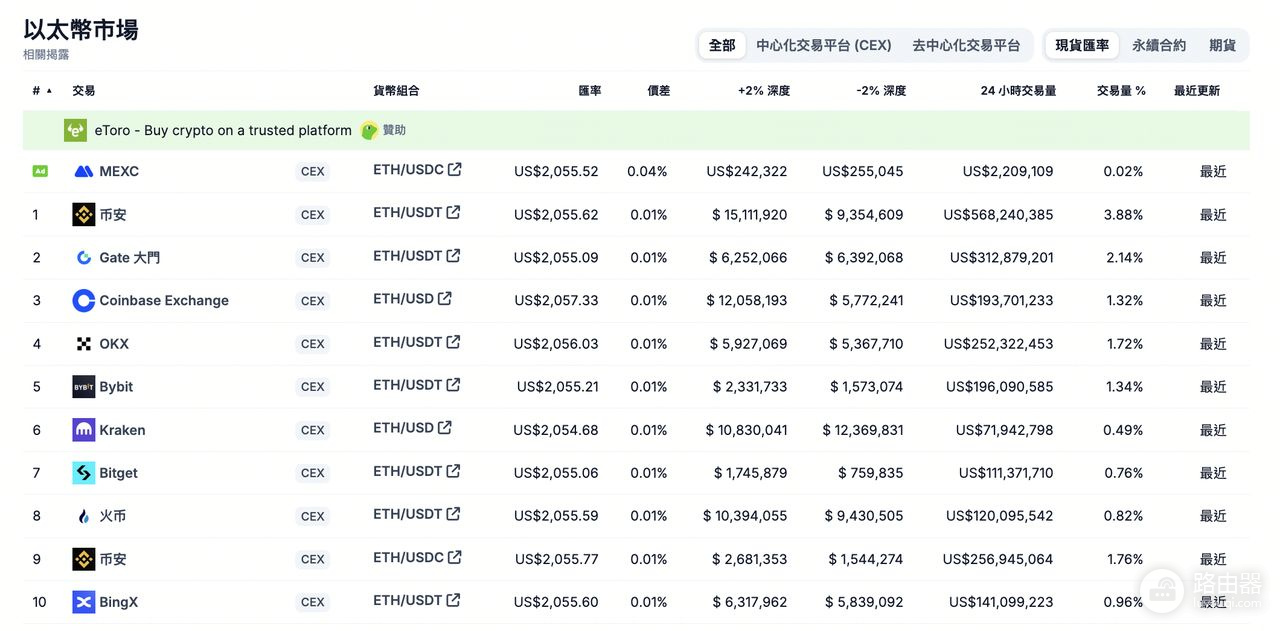Image resolution: width=1280 pixels, height=631 pixels.
Task: Click the Bitget logo icon
Action: click(x=84, y=473)
